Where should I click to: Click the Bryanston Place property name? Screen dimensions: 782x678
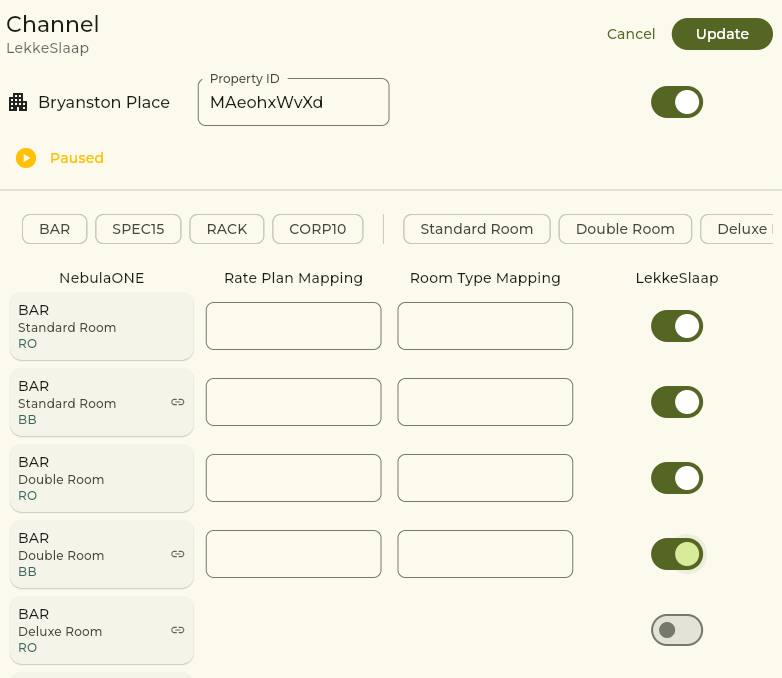click(104, 102)
